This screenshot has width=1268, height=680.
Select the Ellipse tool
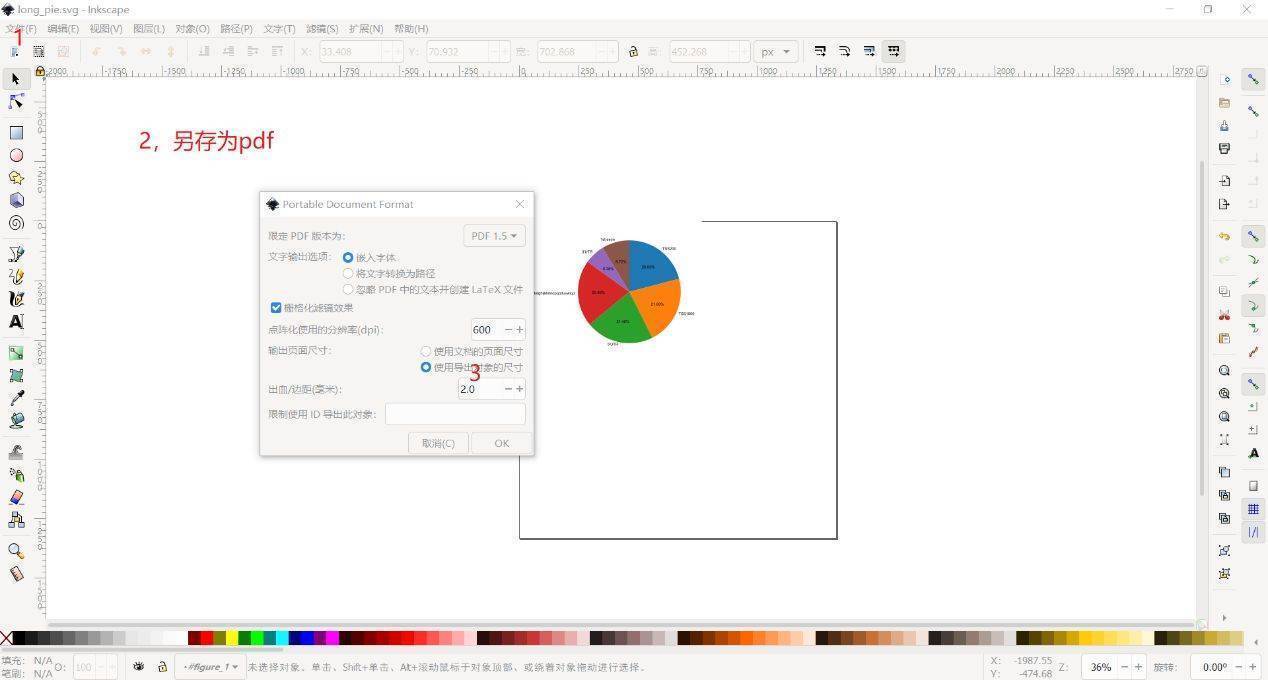[x=16, y=155]
